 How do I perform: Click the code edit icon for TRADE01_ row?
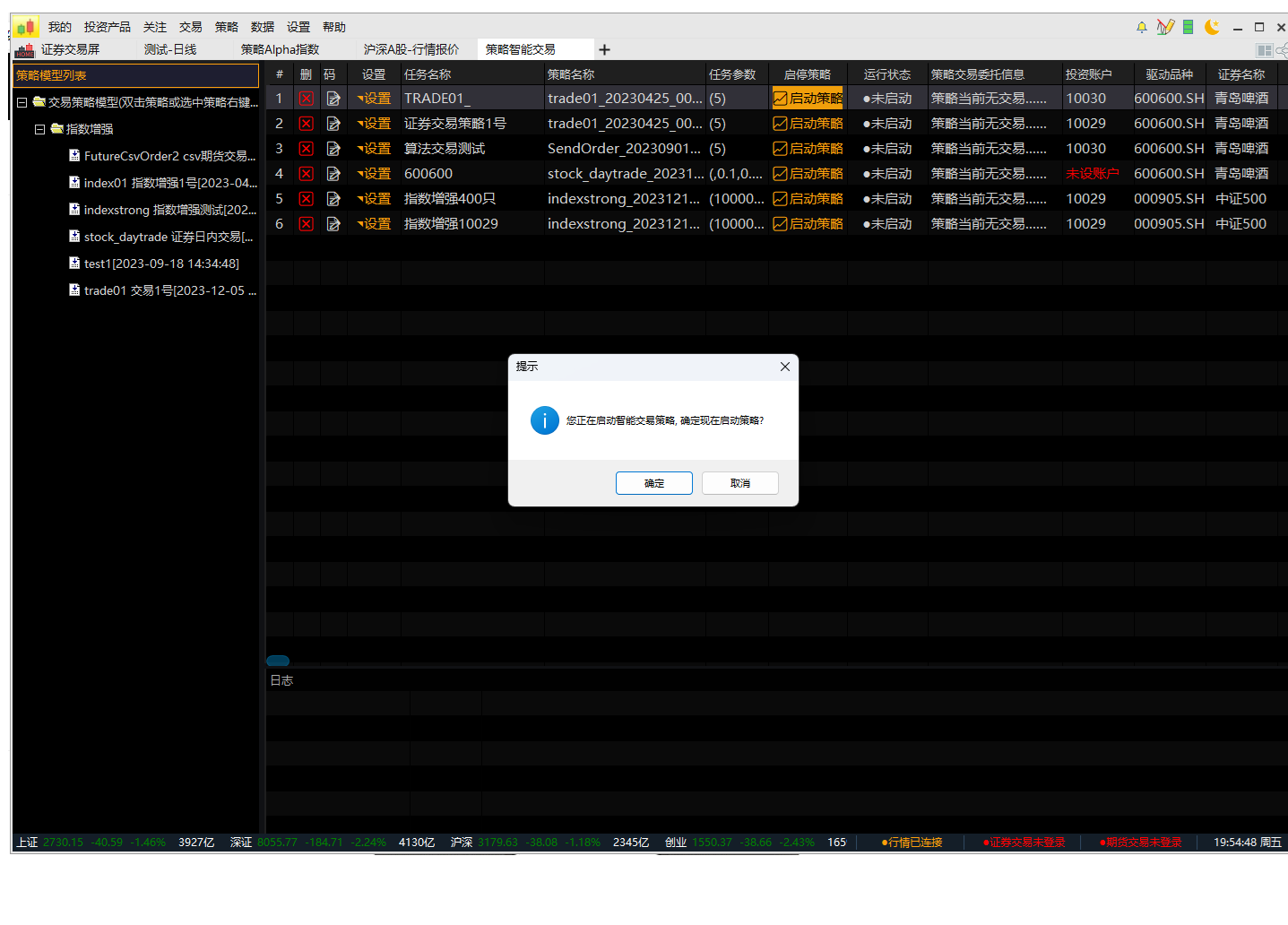point(333,98)
